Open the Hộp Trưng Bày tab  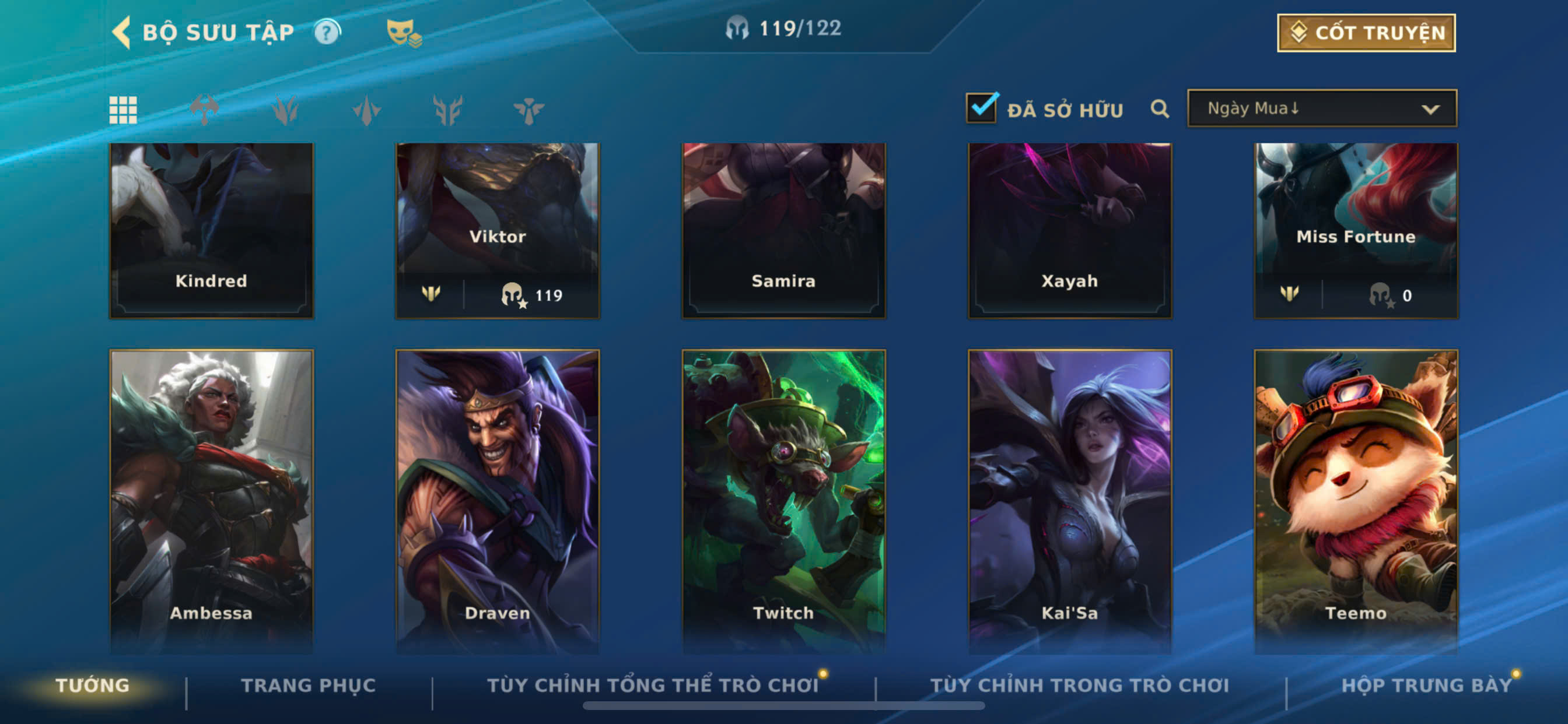coord(1426,685)
